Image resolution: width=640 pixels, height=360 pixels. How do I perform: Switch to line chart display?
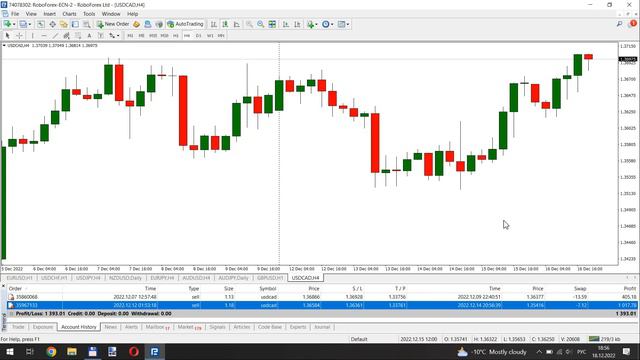(x=237, y=24)
